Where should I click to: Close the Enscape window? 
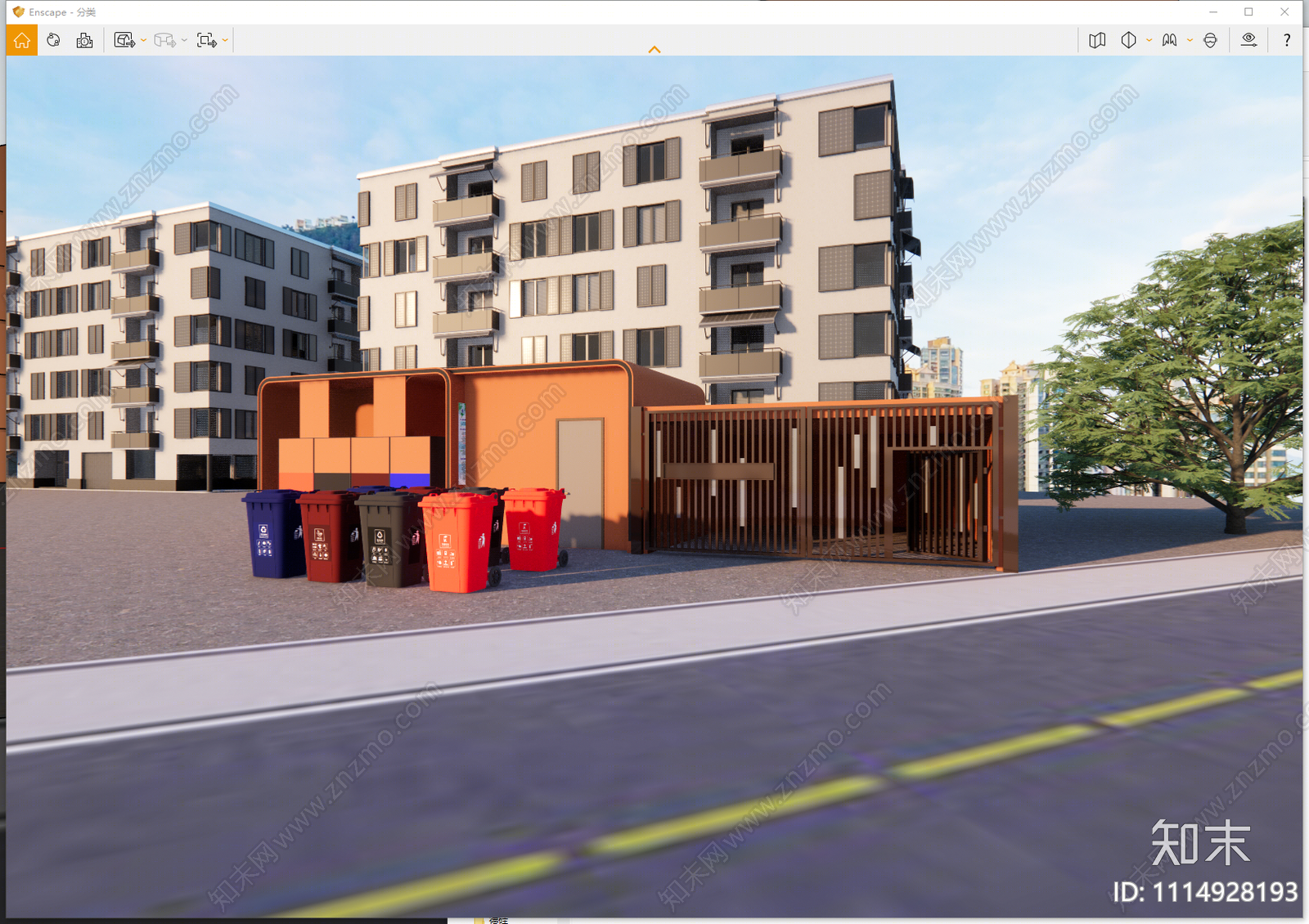pyautogui.click(x=1284, y=12)
